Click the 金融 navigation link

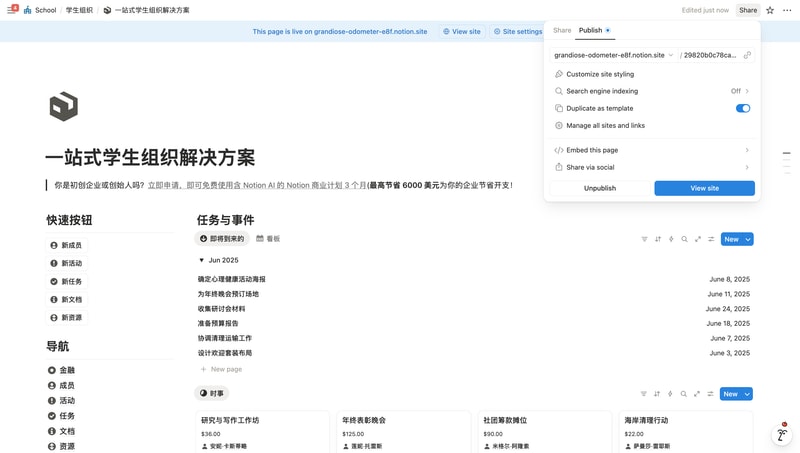(61, 370)
